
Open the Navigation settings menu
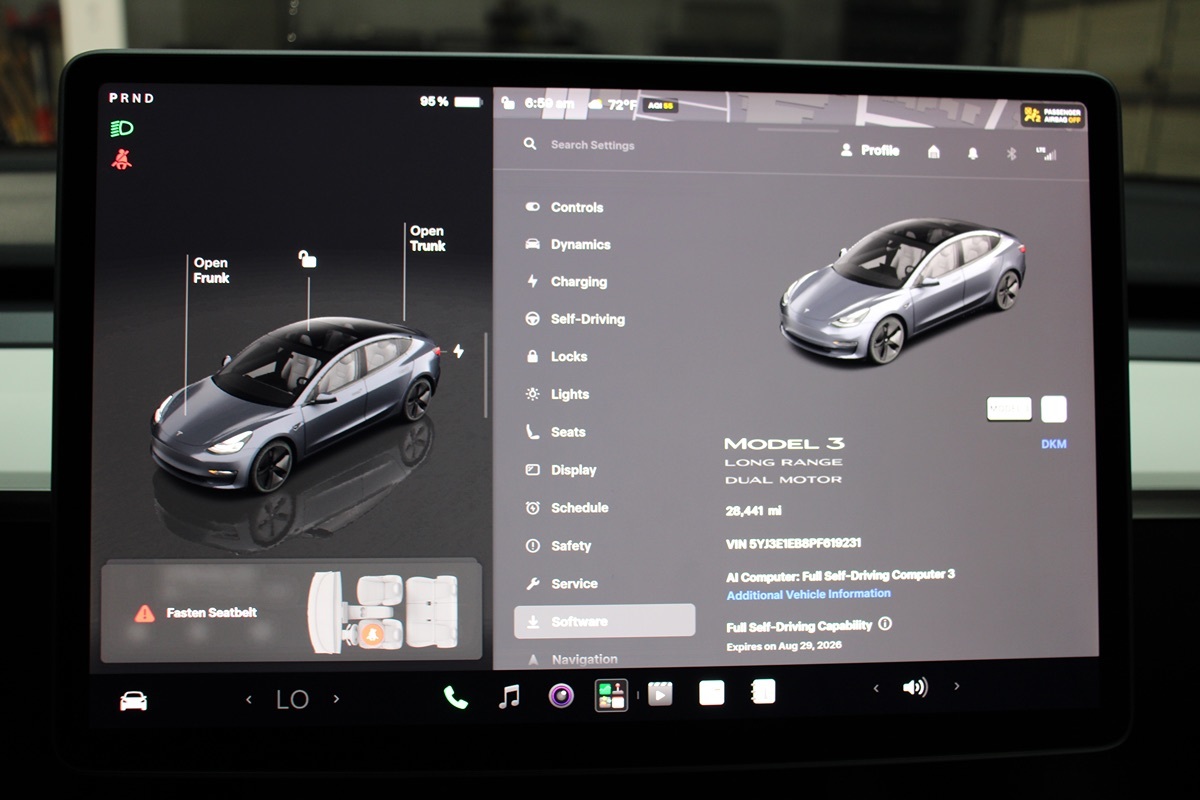click(x=571, y=659)
